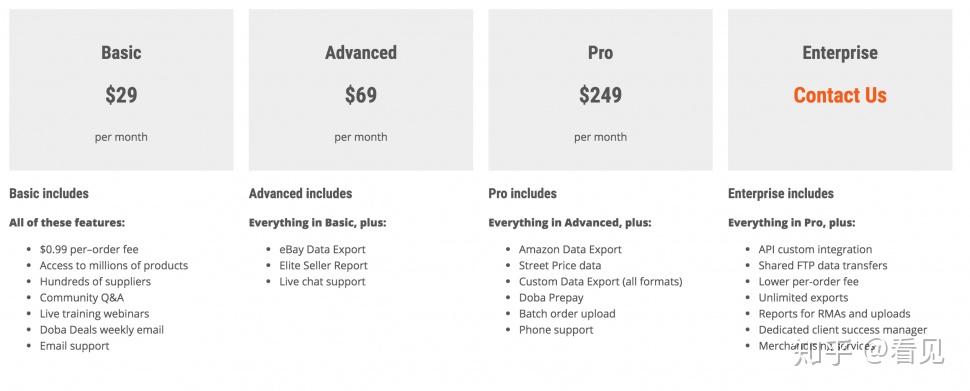
Task: Click the Doba Deals weekly email item
Action: click(102, 330)
